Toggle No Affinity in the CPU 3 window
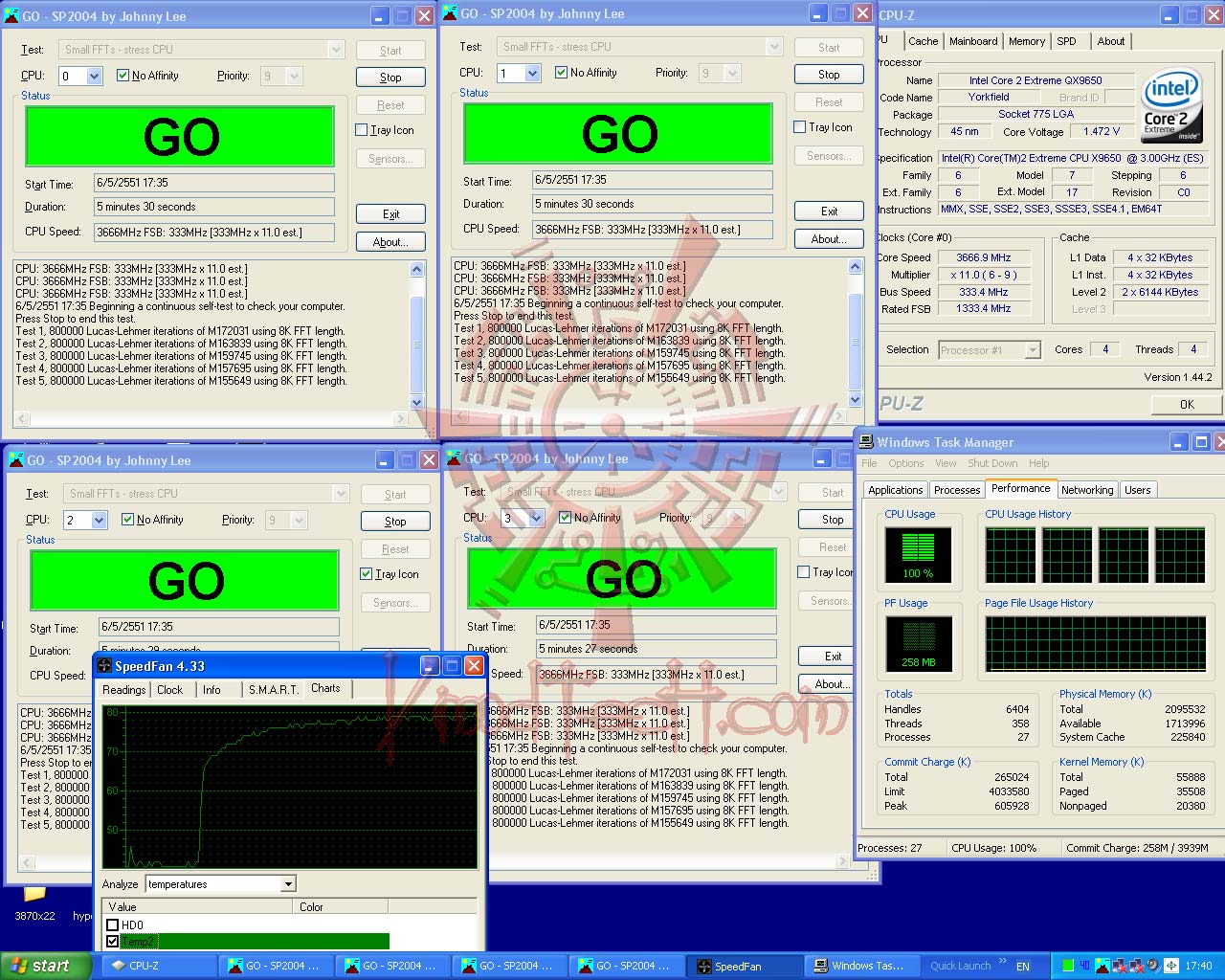 590,518
